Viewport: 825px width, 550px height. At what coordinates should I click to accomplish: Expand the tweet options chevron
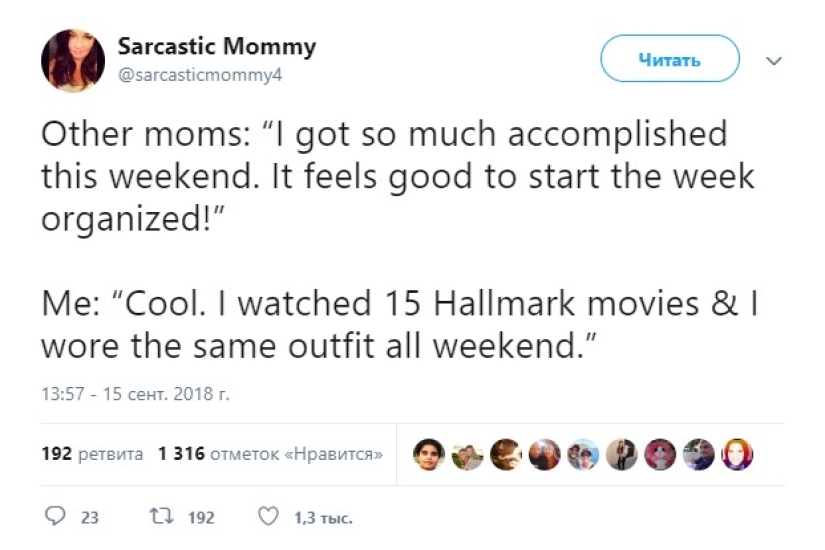(x=773, y=61)
